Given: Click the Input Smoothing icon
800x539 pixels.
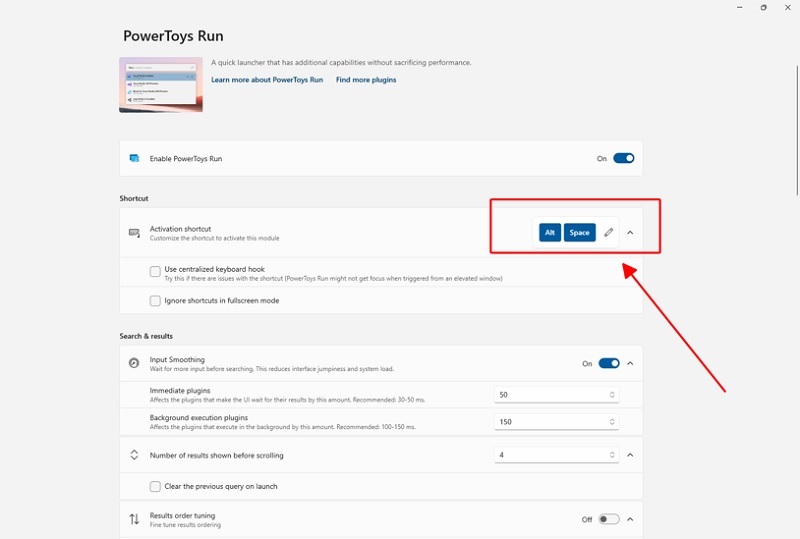Looking at the screenshot, I should point(134,363).
